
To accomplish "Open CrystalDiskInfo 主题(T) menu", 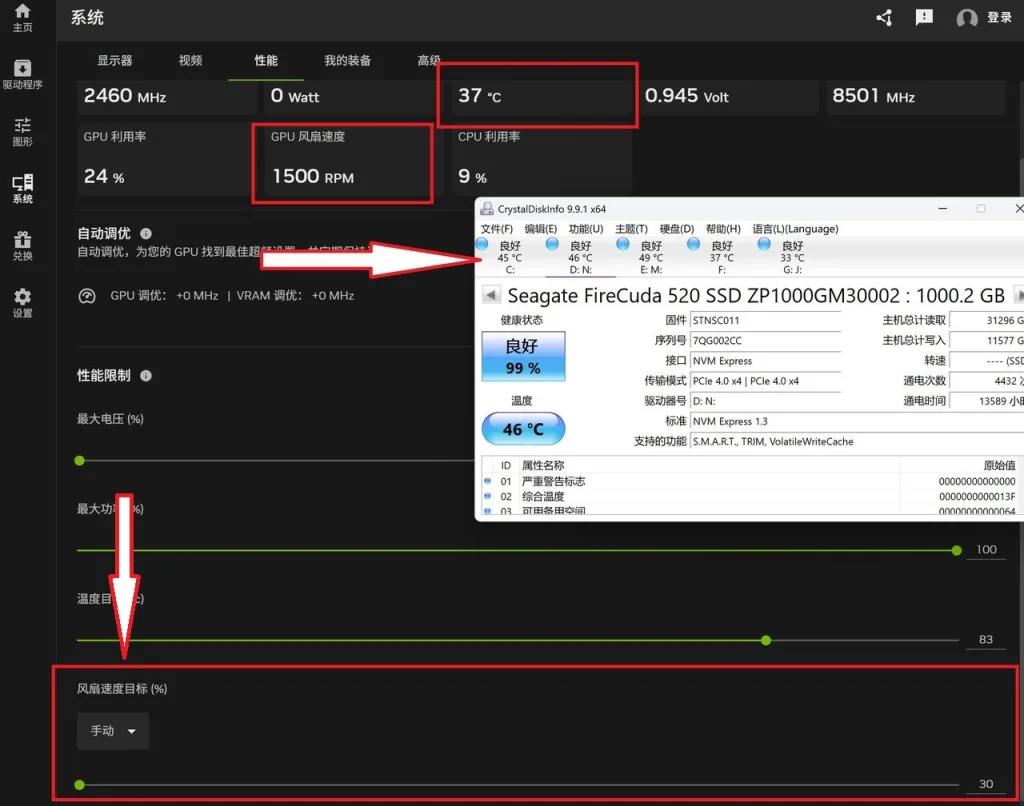I will tap(632, 229).
